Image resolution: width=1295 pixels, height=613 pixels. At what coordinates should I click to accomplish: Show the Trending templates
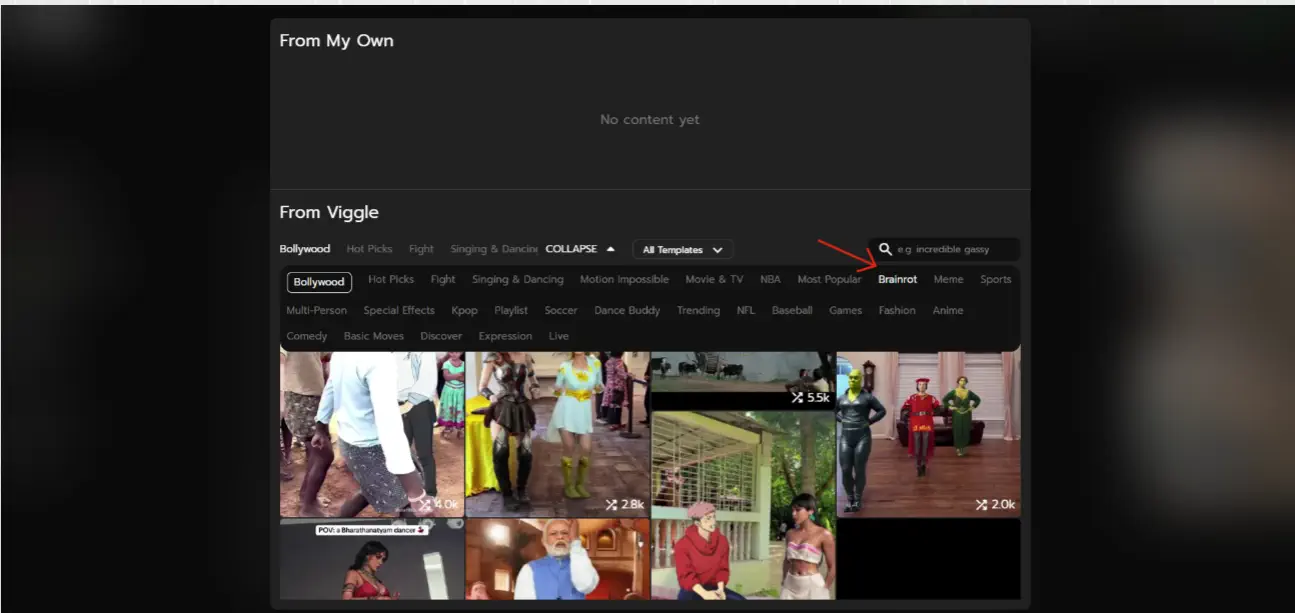click(698, 310)
